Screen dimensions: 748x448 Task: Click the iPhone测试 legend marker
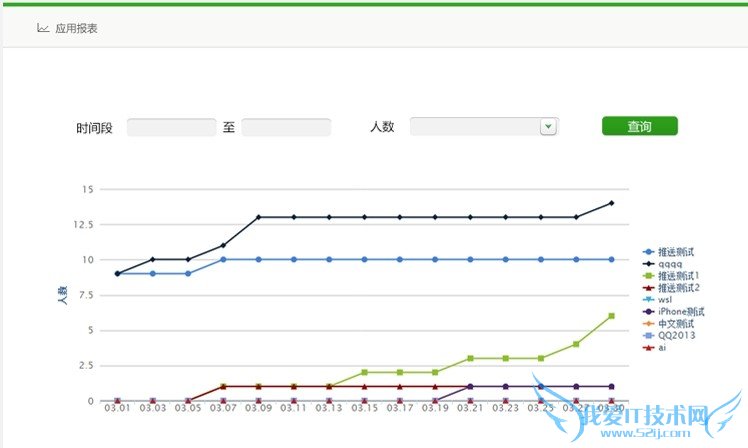[x=648, y=311]
